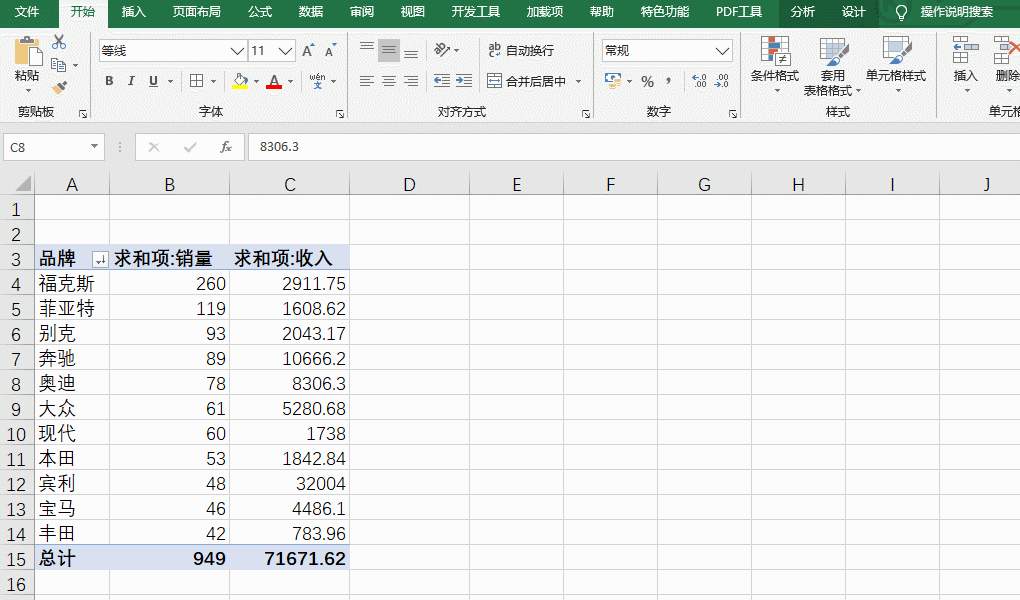1020x600 pixels.
Task: Toggle underline formatting
Action: click(x=154, y=81)
